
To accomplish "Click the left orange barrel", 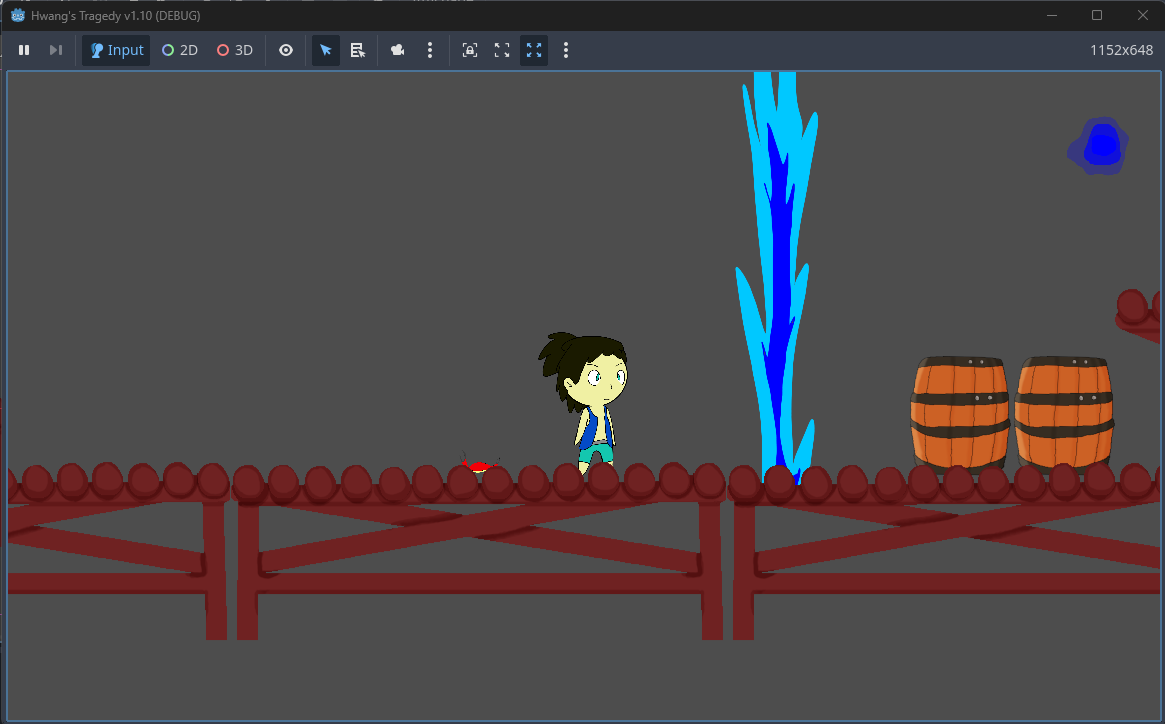I will click(959, 412).
